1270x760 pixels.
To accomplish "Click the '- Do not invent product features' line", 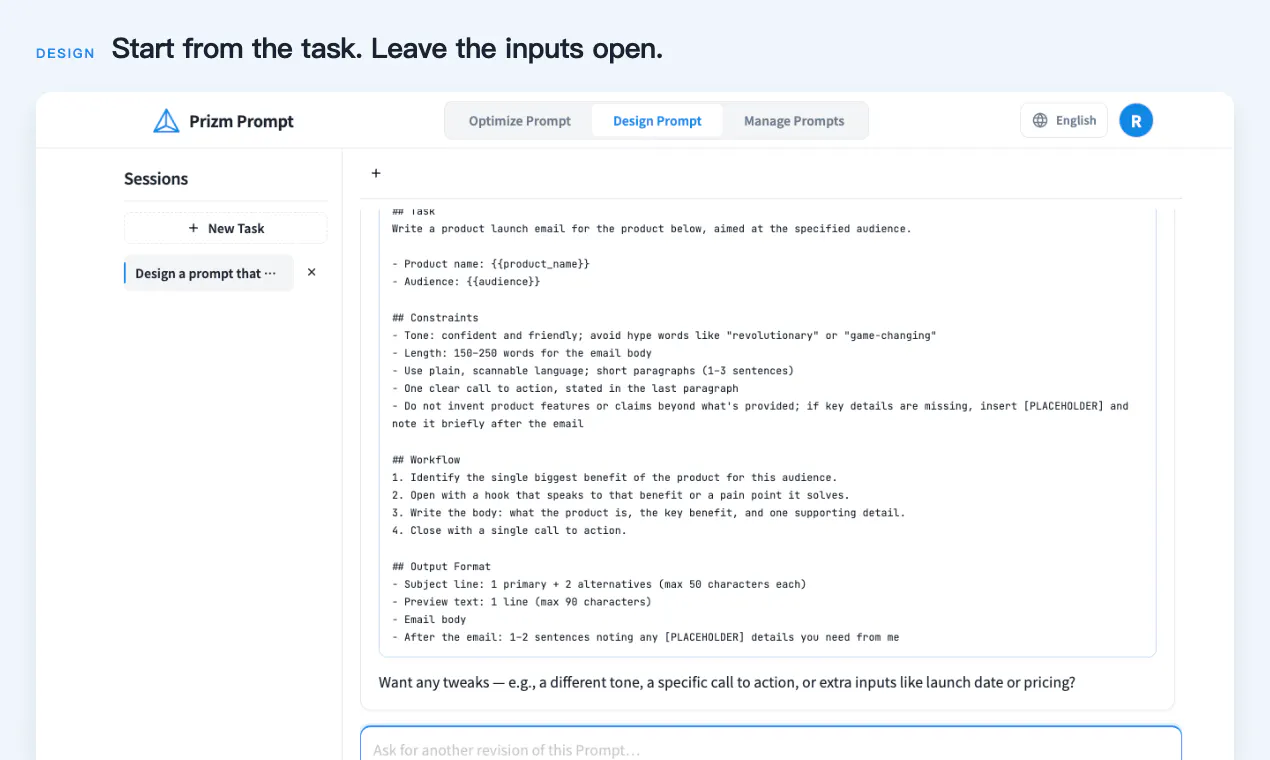I will coord(760,415).
